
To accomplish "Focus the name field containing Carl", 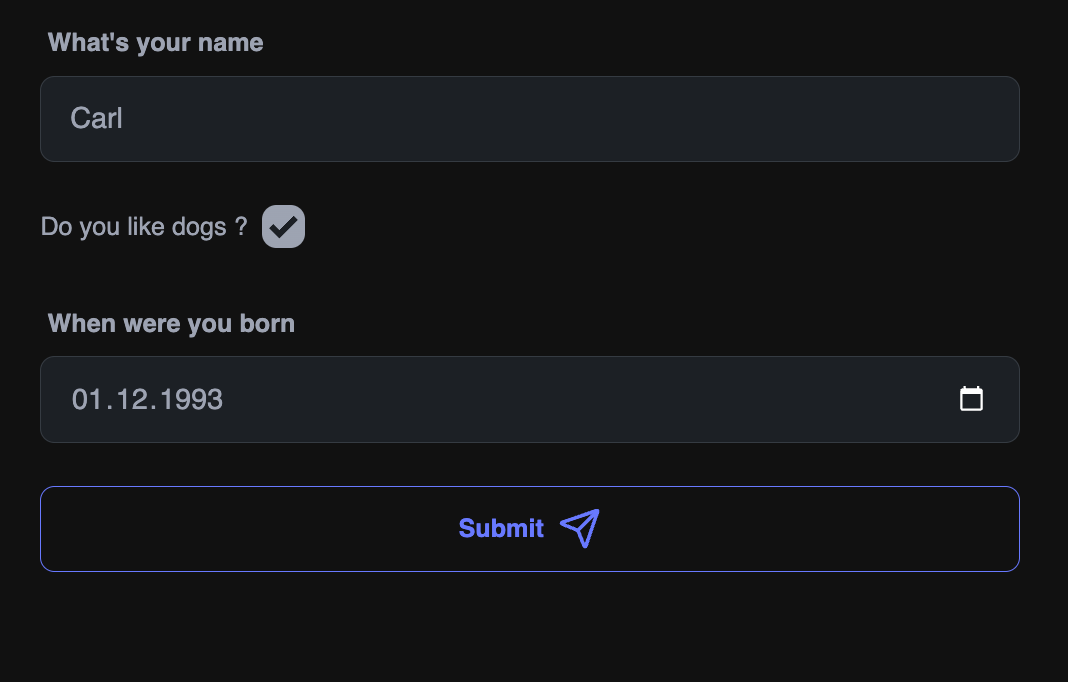I will 530,119.
